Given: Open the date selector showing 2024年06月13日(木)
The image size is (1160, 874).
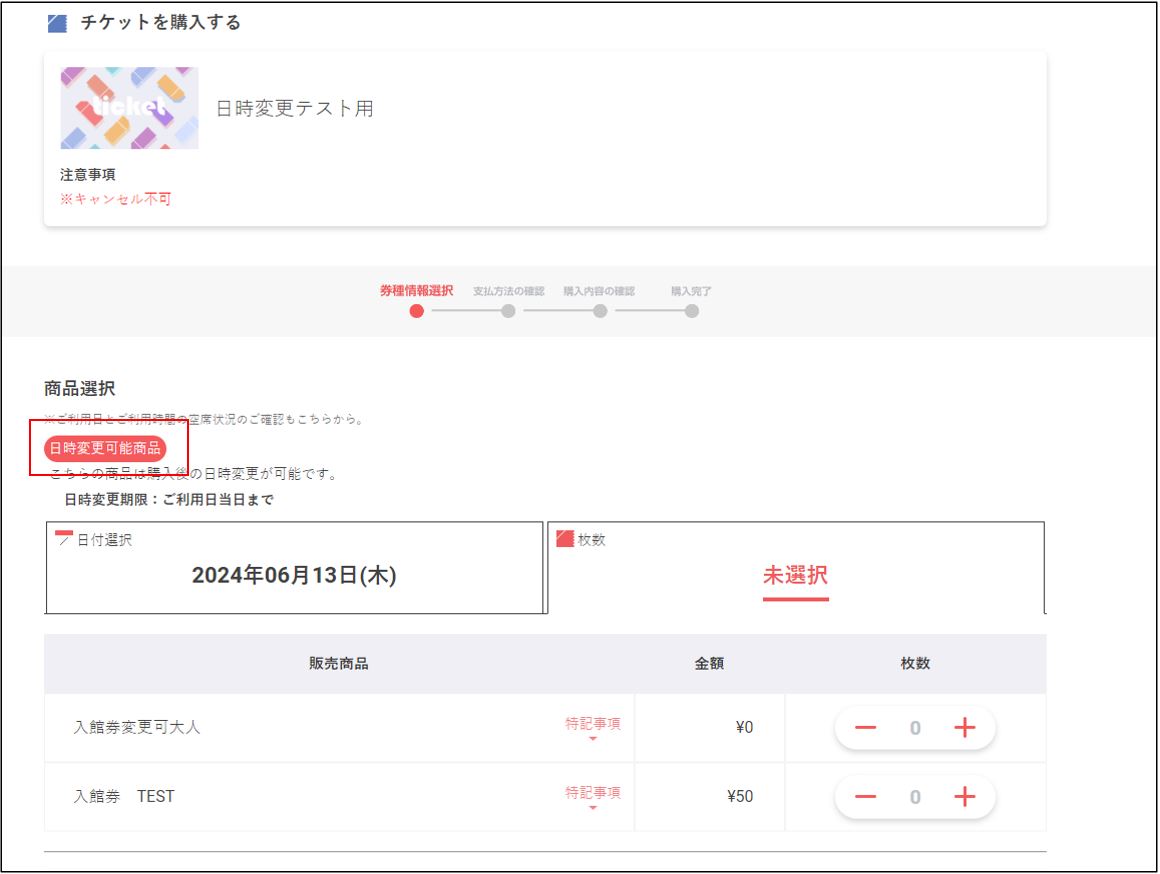Looking at the screenshot, I should 294,575.
